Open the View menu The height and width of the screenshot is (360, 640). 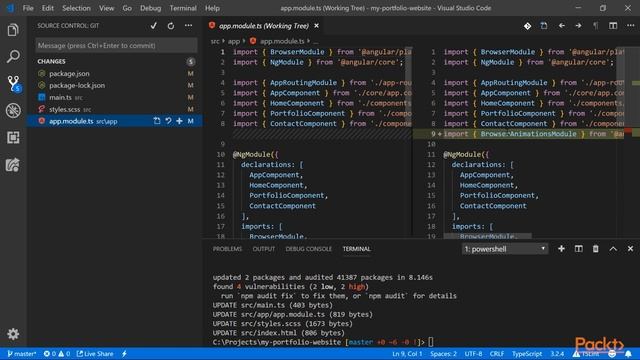click(x=107, y=8)
